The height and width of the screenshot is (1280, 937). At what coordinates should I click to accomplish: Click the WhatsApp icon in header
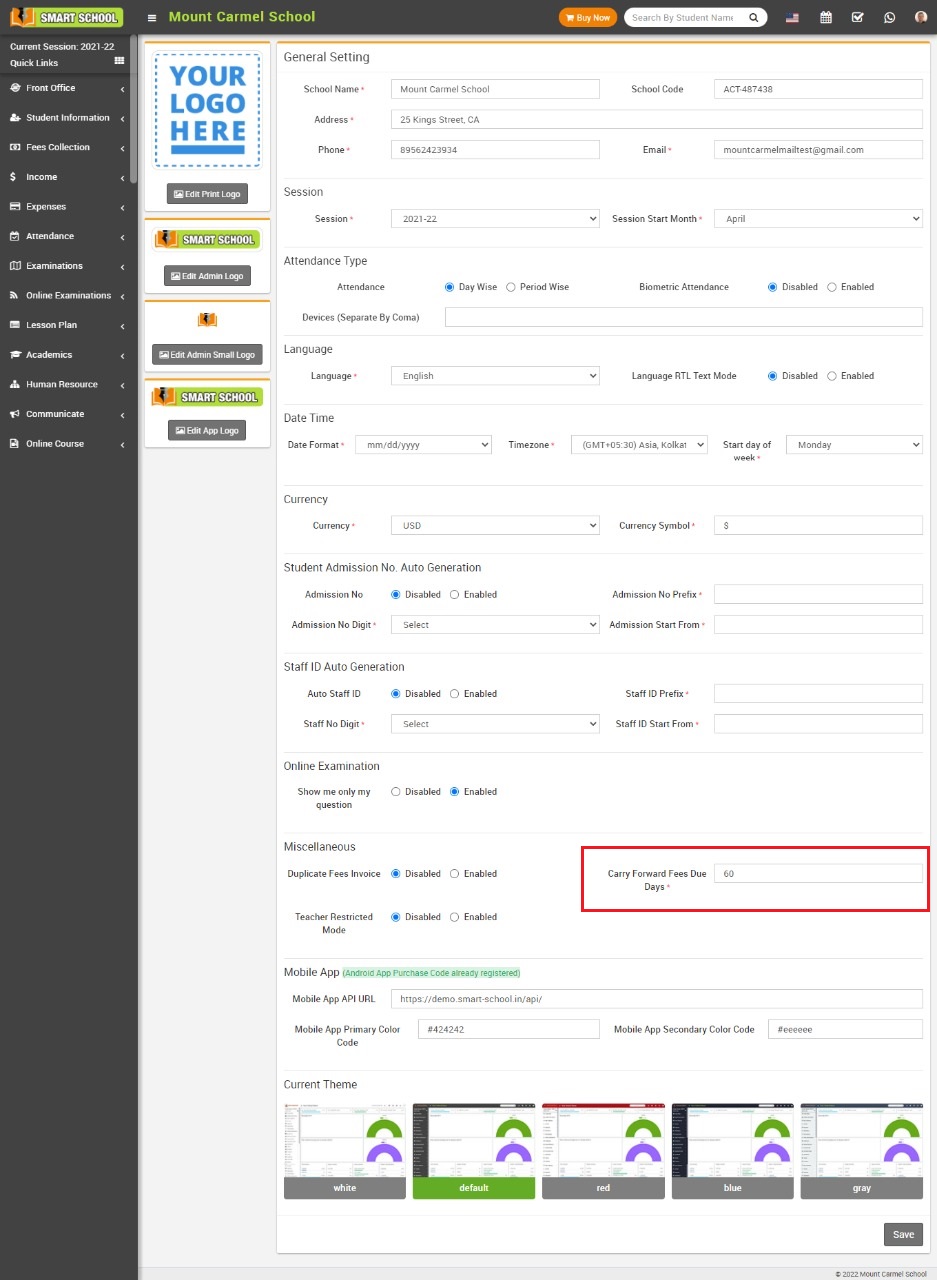[x=889, y=17]
